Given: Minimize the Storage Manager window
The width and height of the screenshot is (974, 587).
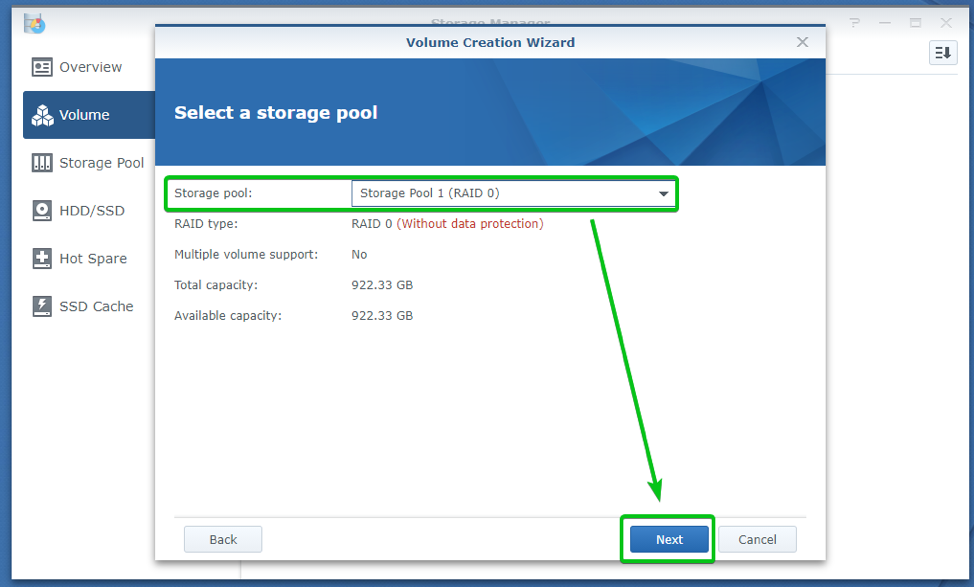Looking at the screenshot, I should coord(885,22).
